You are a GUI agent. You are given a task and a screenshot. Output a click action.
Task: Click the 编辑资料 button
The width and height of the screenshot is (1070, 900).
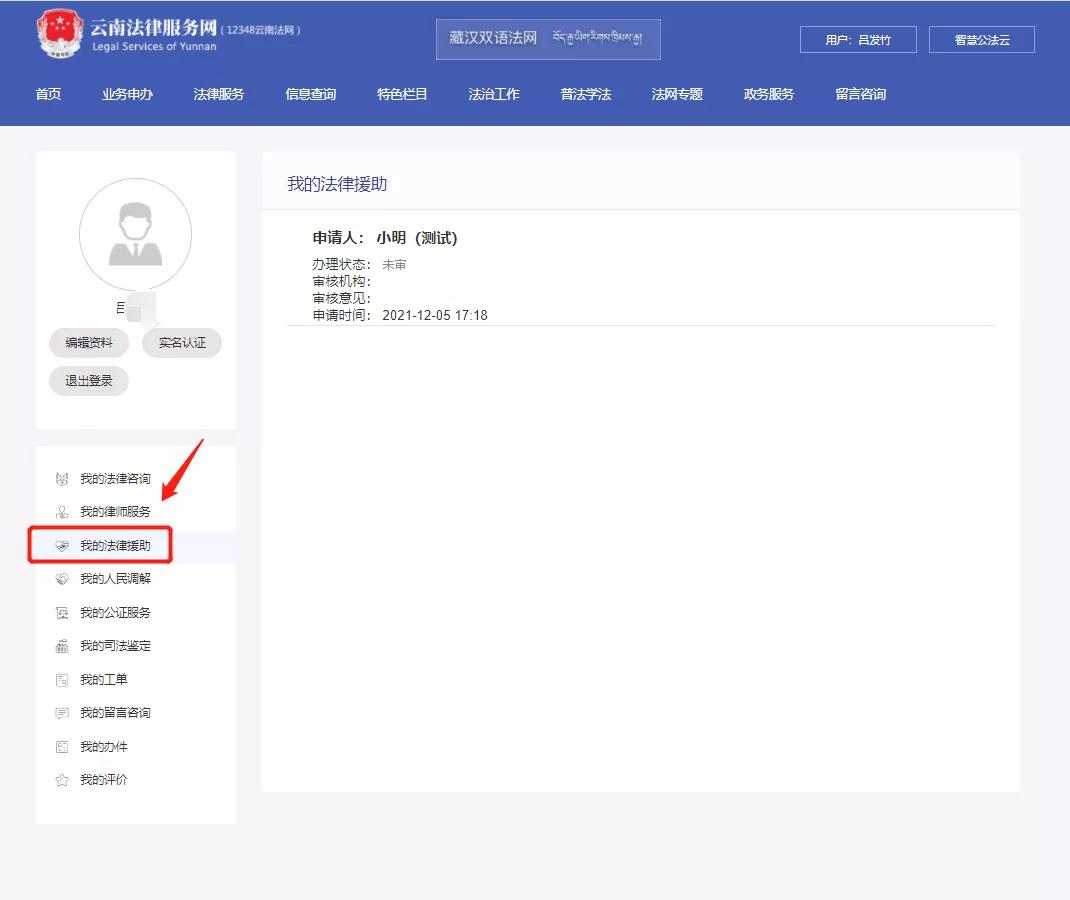pos(88,342)
